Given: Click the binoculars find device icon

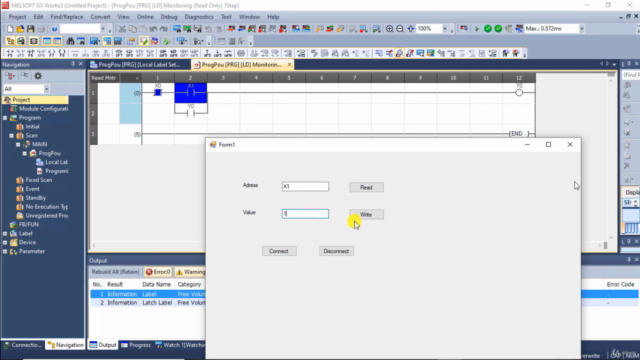Looking at the screenshot, I should pyautogui.click(x=70, y=41).
